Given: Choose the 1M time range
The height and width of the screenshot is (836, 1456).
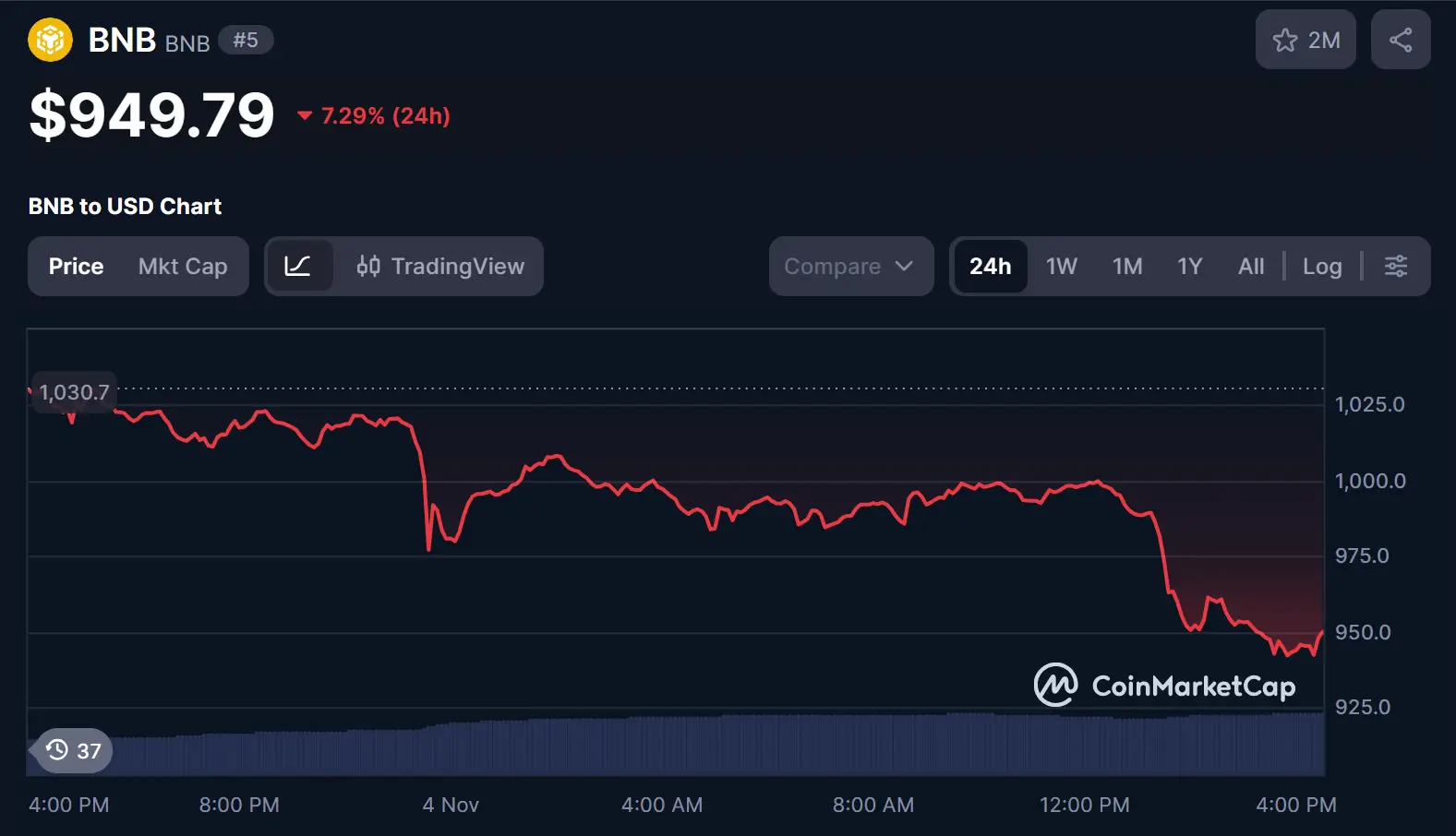Looking at the screenshot, I should coord(1127,266).
